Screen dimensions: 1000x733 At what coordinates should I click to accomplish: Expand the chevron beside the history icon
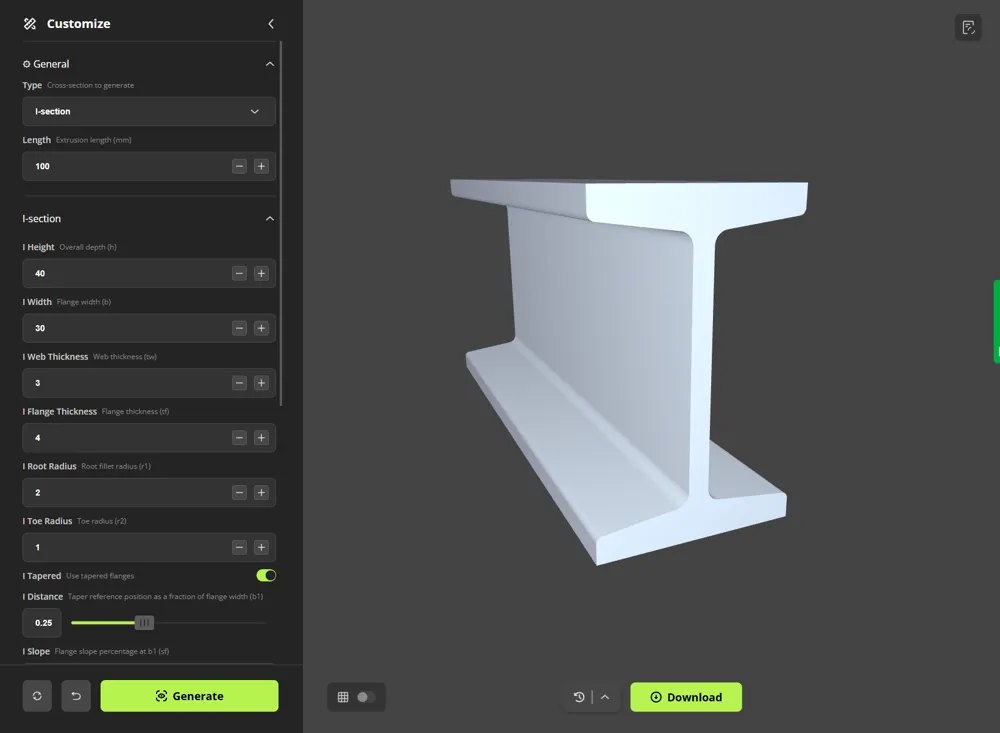click(x=605, y=697)
